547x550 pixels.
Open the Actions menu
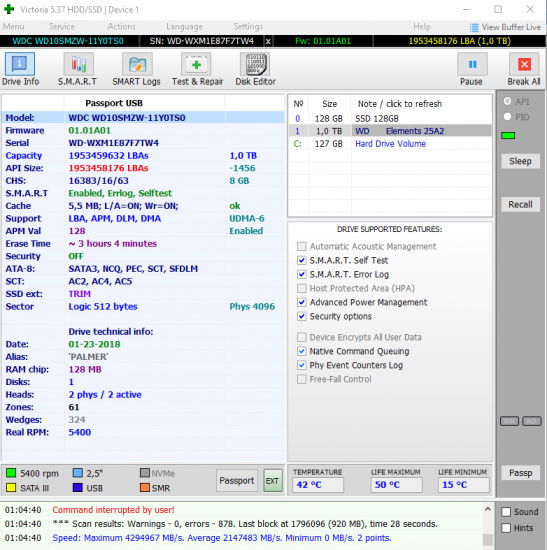pyautogui.click(x=121, y=27)
